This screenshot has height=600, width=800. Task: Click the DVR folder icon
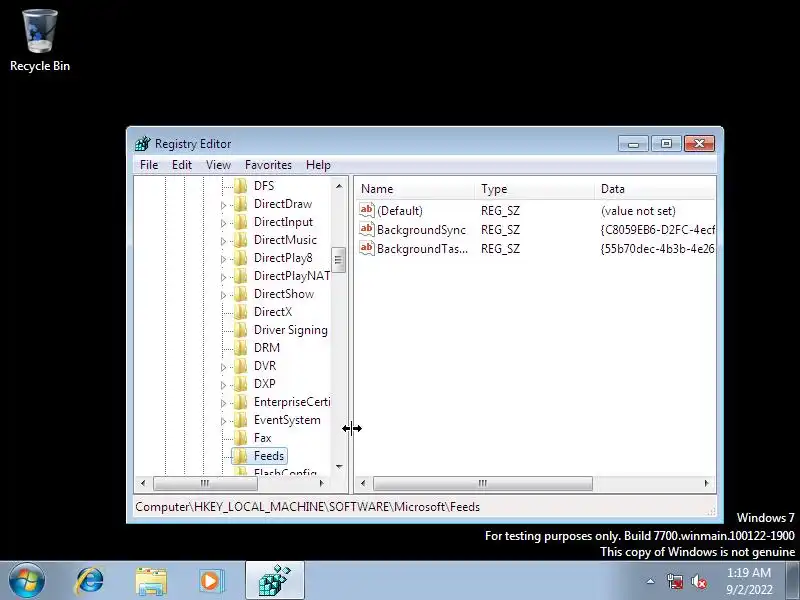pos(240,366)
